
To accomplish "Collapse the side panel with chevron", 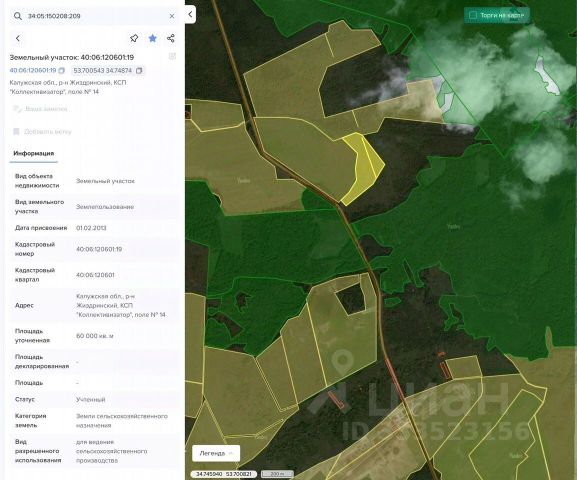I will (190, 15).
